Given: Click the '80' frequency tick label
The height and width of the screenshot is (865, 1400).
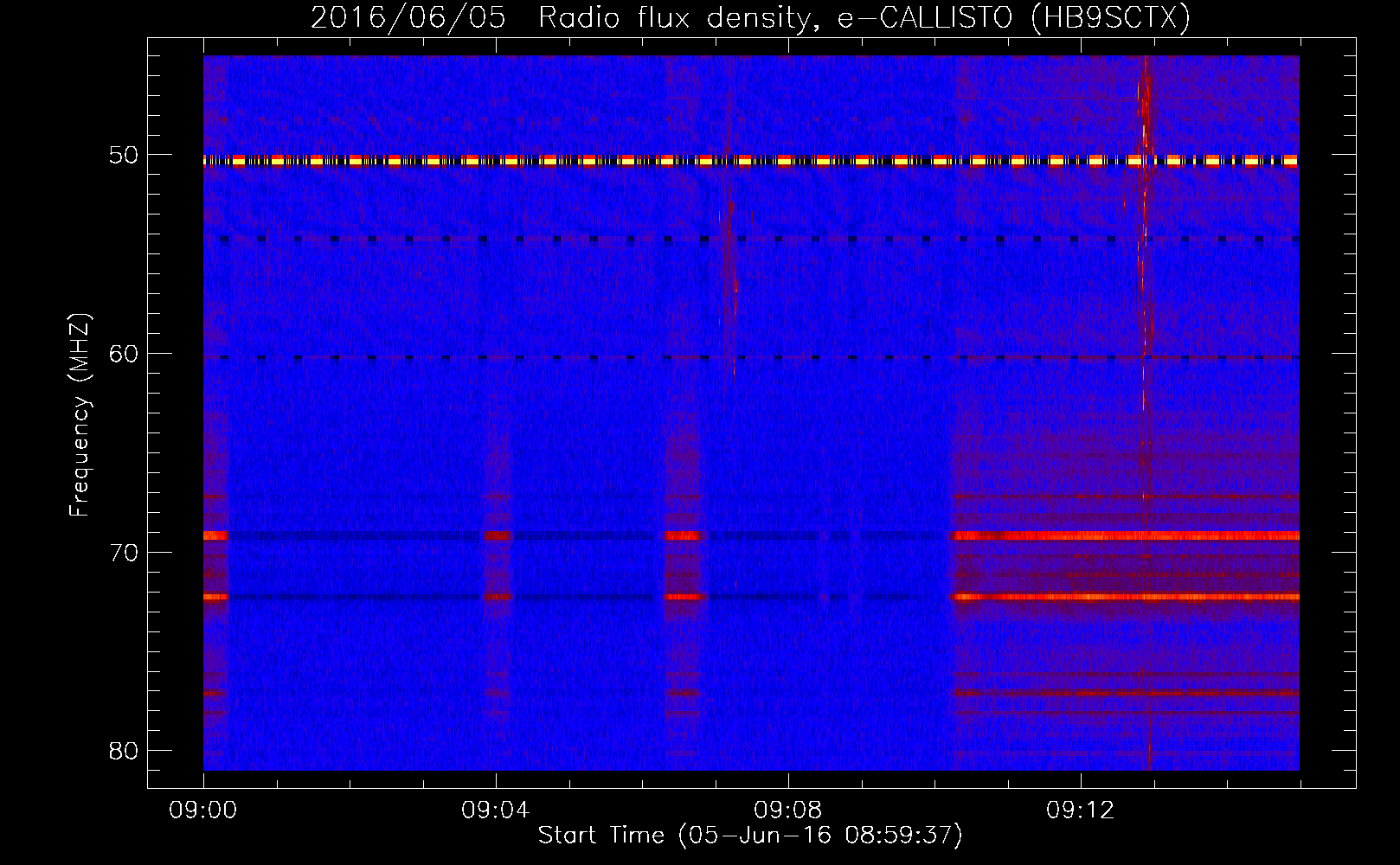Looking at the screenshot, I should pyautogui.click(x=124, y=751).
